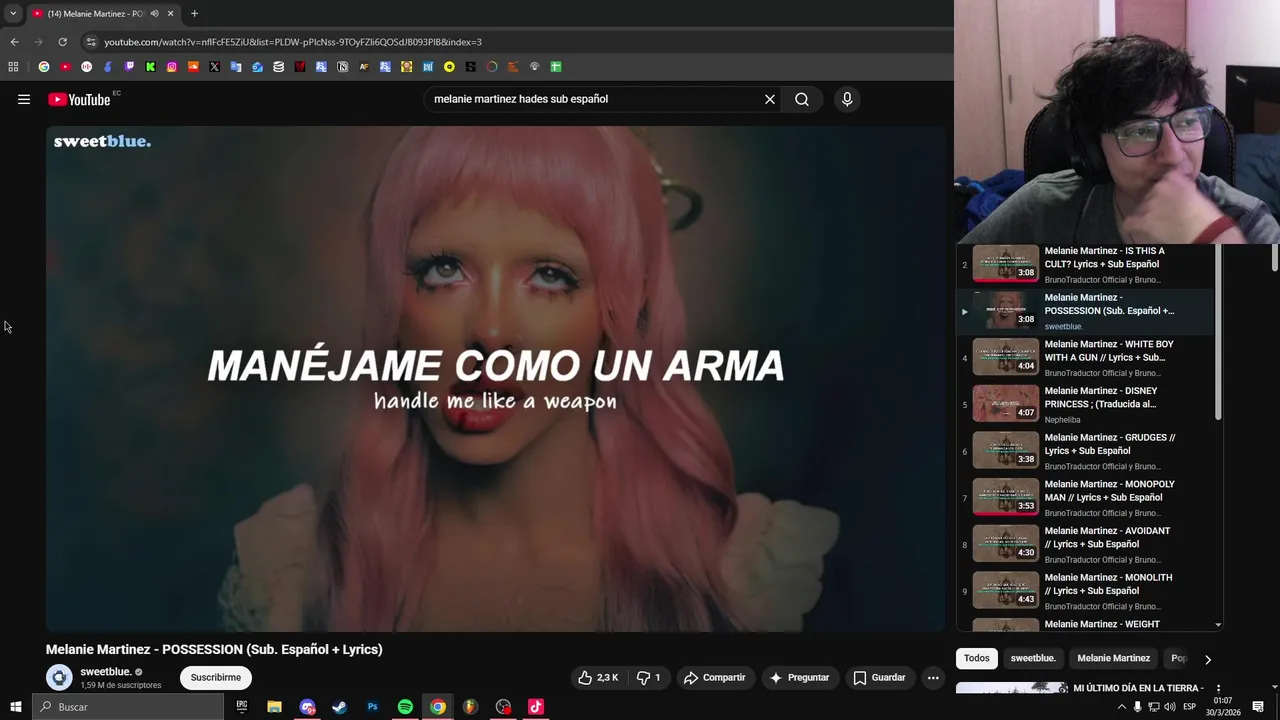Launch Epic Games from the taskbar
The height and width of the screenshot is (720, 1280).
(x=242, y=707)
